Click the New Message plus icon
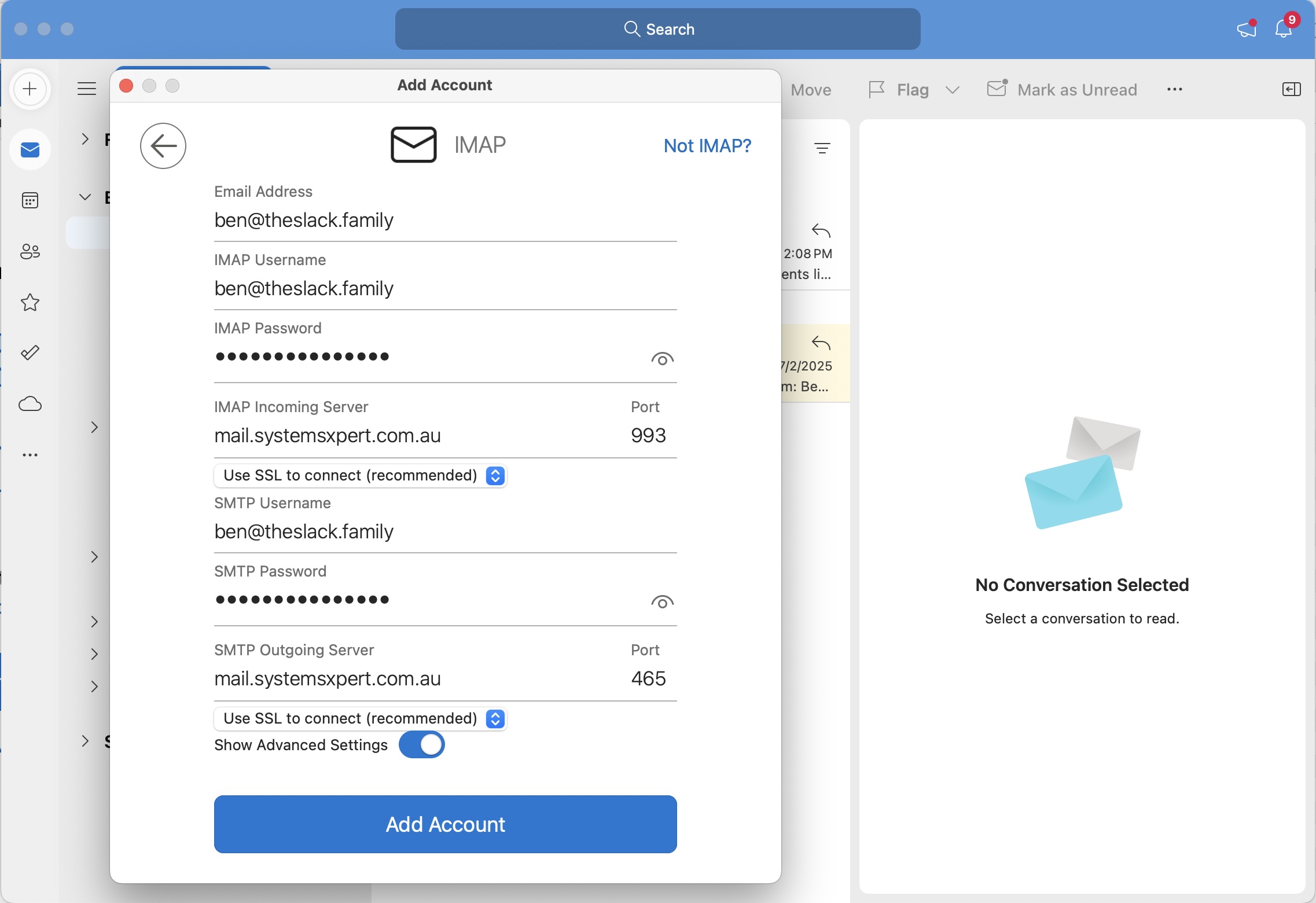Image resolution: width=1316 pixels, height=903 pixels. point(30,89)
